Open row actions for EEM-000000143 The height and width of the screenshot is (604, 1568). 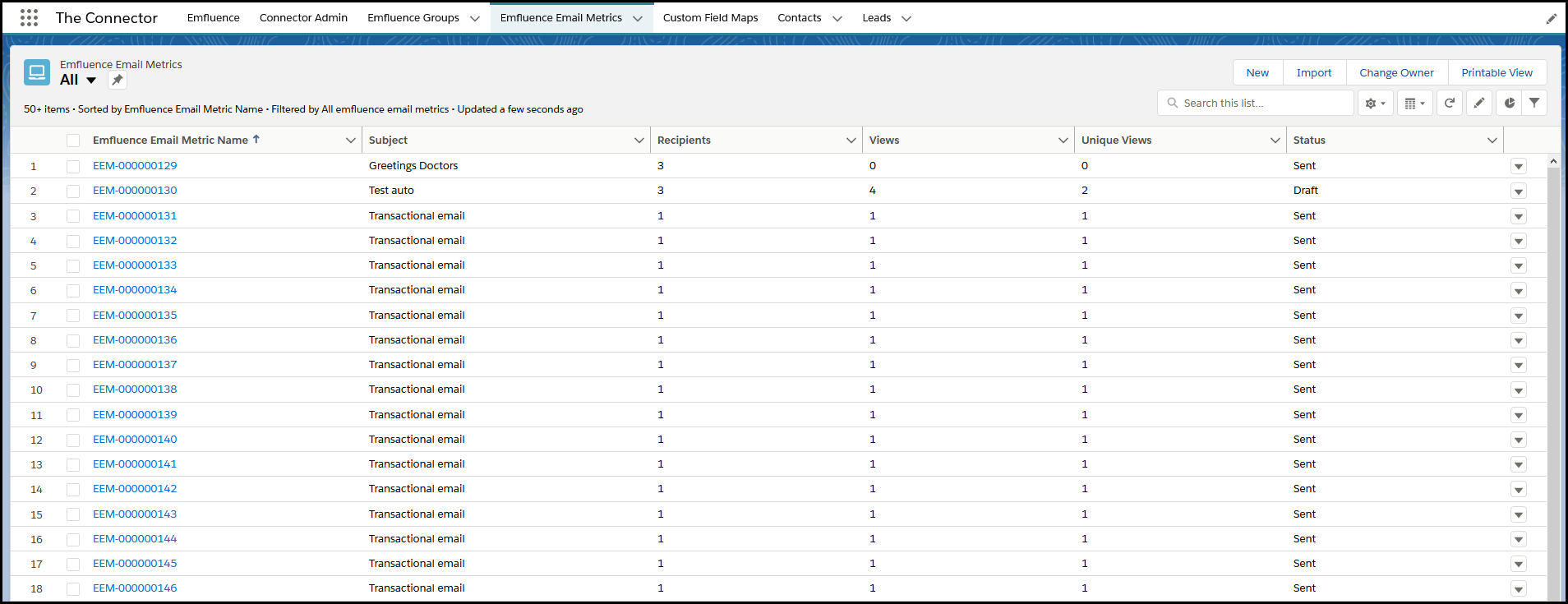coord(1519,514)
